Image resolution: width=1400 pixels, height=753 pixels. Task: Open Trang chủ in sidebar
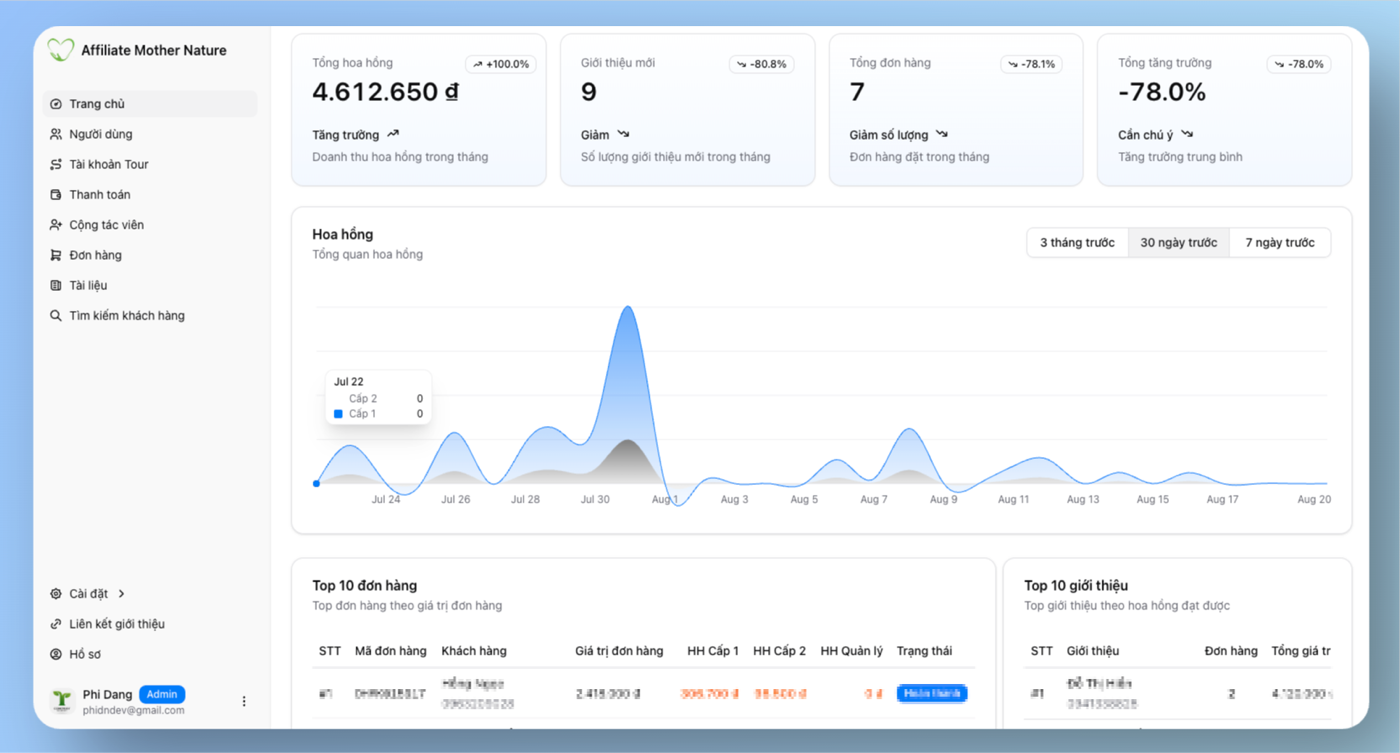[x=150, y=104]
